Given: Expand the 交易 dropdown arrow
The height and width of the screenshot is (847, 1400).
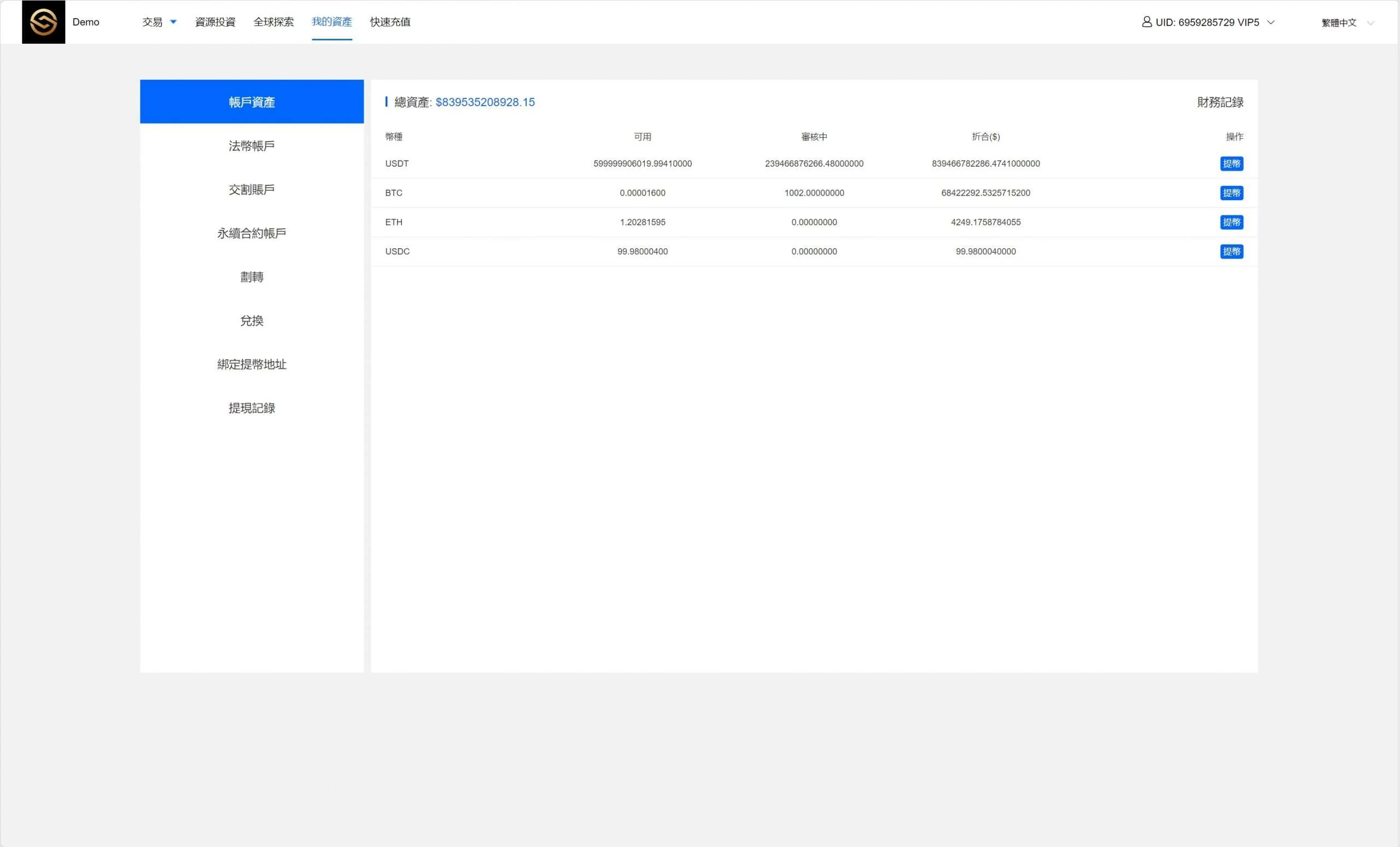Looking at the screenshot, I should pyautogui.click(x=173, y=21).
